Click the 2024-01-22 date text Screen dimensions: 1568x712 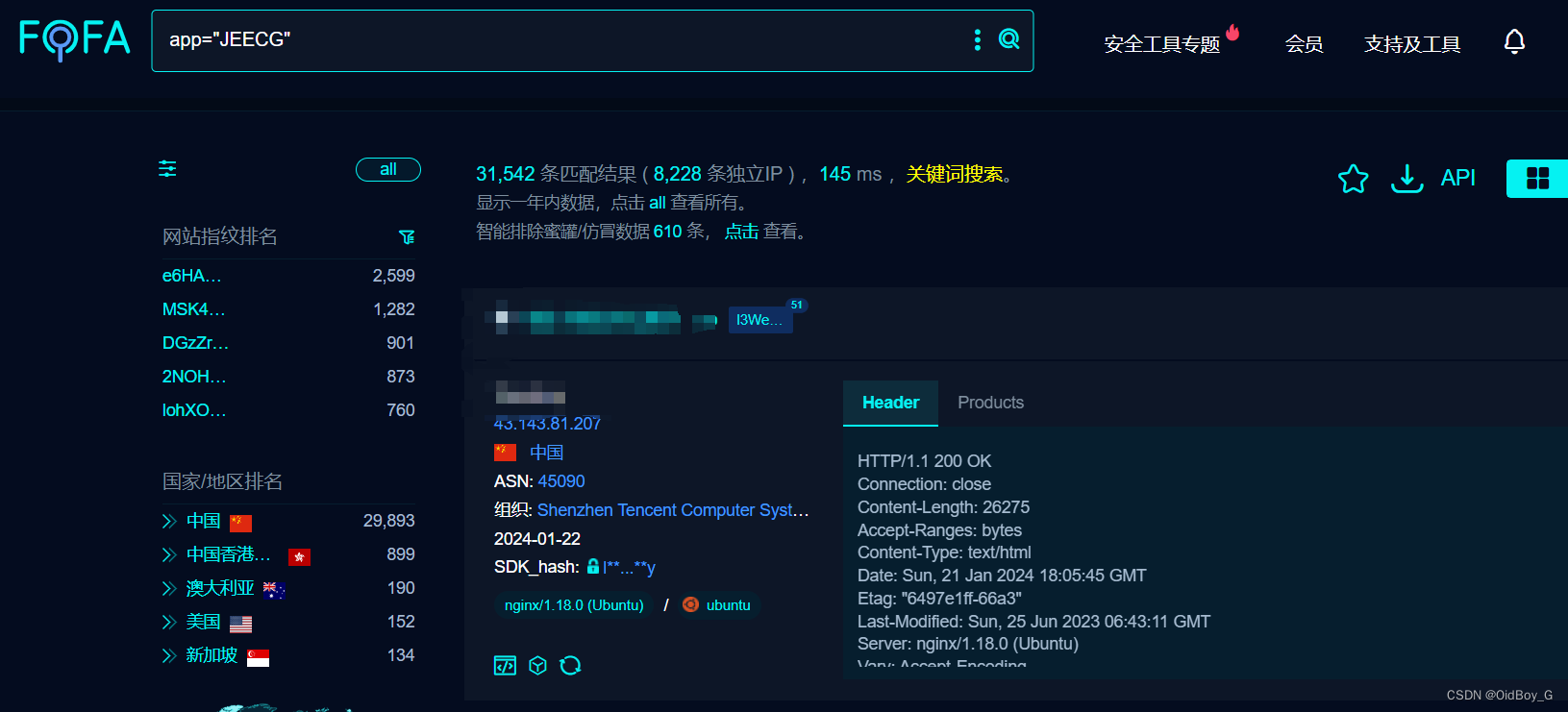pos(537,539)
